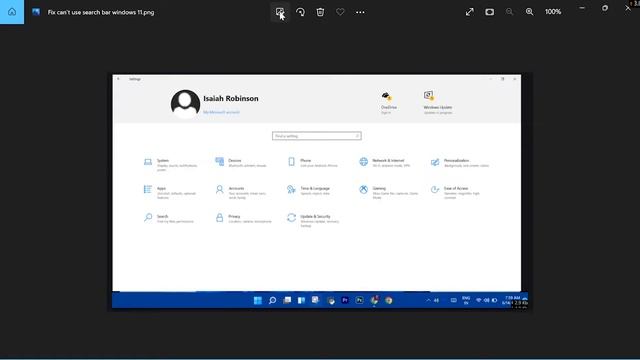The width and height of the screenshot is (640, 360).
Task: Click the Network & Internet globe icon
Action: 363,162
